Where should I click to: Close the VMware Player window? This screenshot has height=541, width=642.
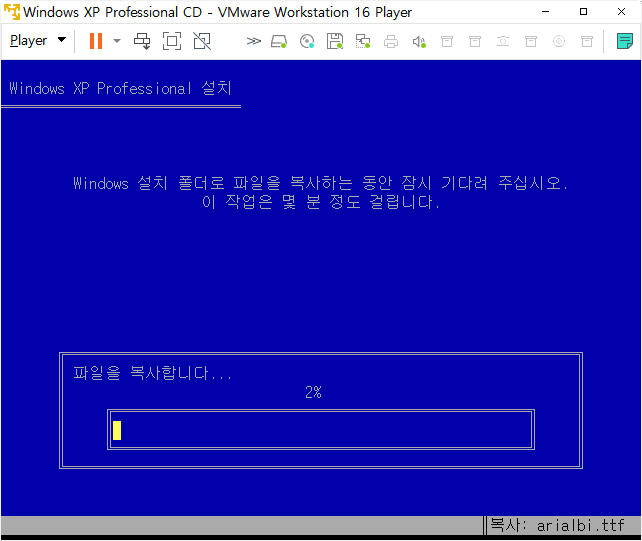click(621, 12)
